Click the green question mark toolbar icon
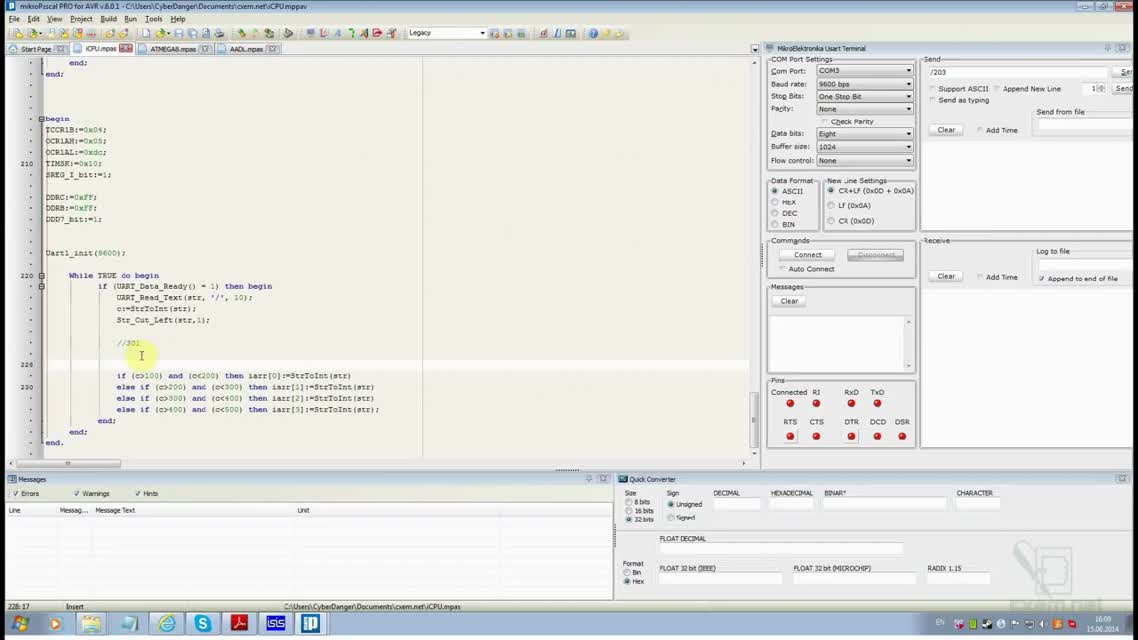The height and width of the screenshot is (640, 1138). (x=351, y=33)
